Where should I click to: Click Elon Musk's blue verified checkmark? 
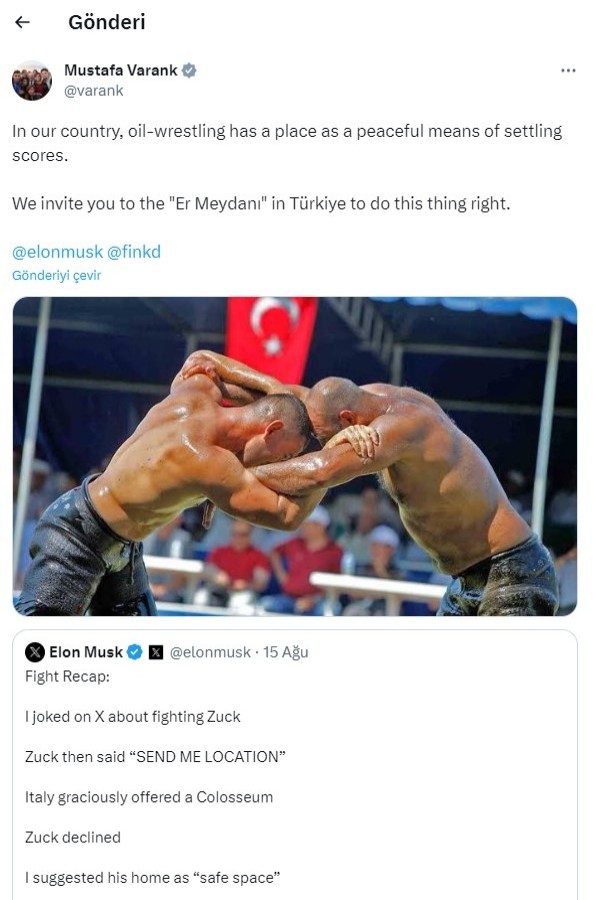pos(134,652)
